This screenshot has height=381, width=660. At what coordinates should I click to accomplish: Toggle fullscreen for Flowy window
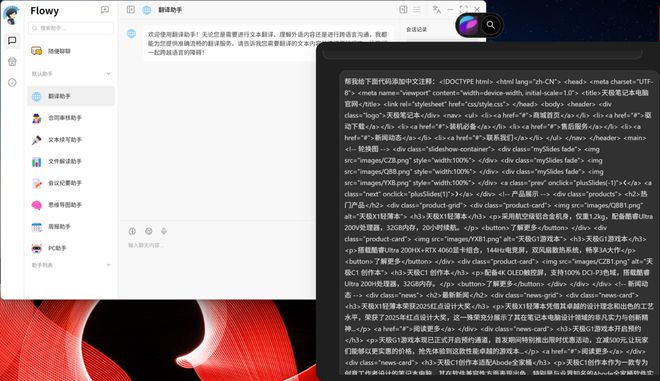(x=464, y=9)
